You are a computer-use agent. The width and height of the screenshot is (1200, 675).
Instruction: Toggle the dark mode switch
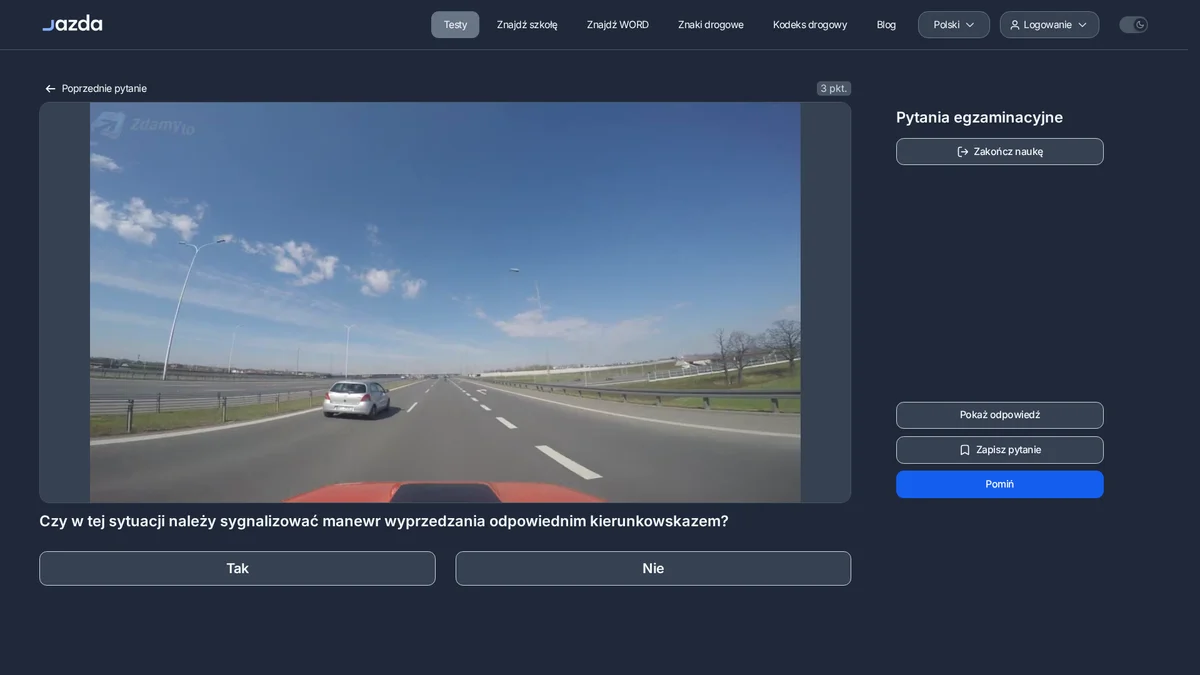coord(1133,25)
